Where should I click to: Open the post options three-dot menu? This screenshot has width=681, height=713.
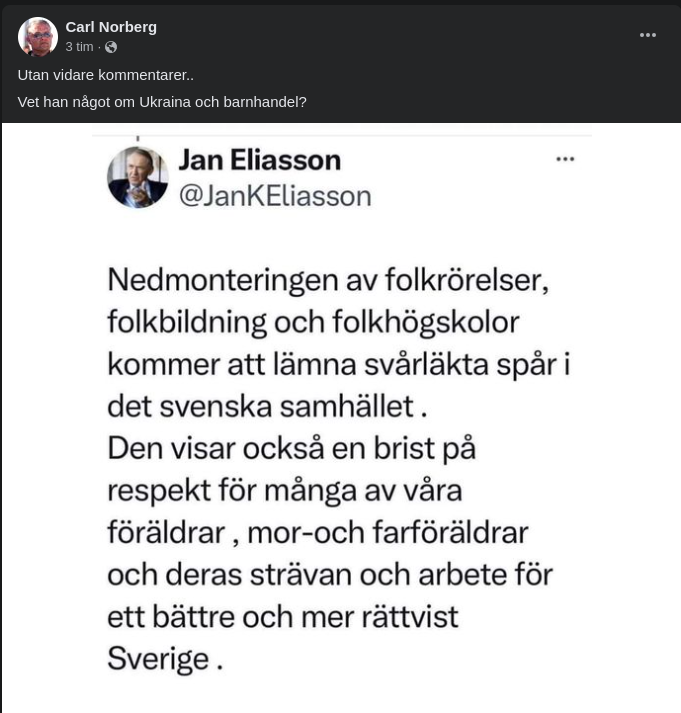click(648, 35)
